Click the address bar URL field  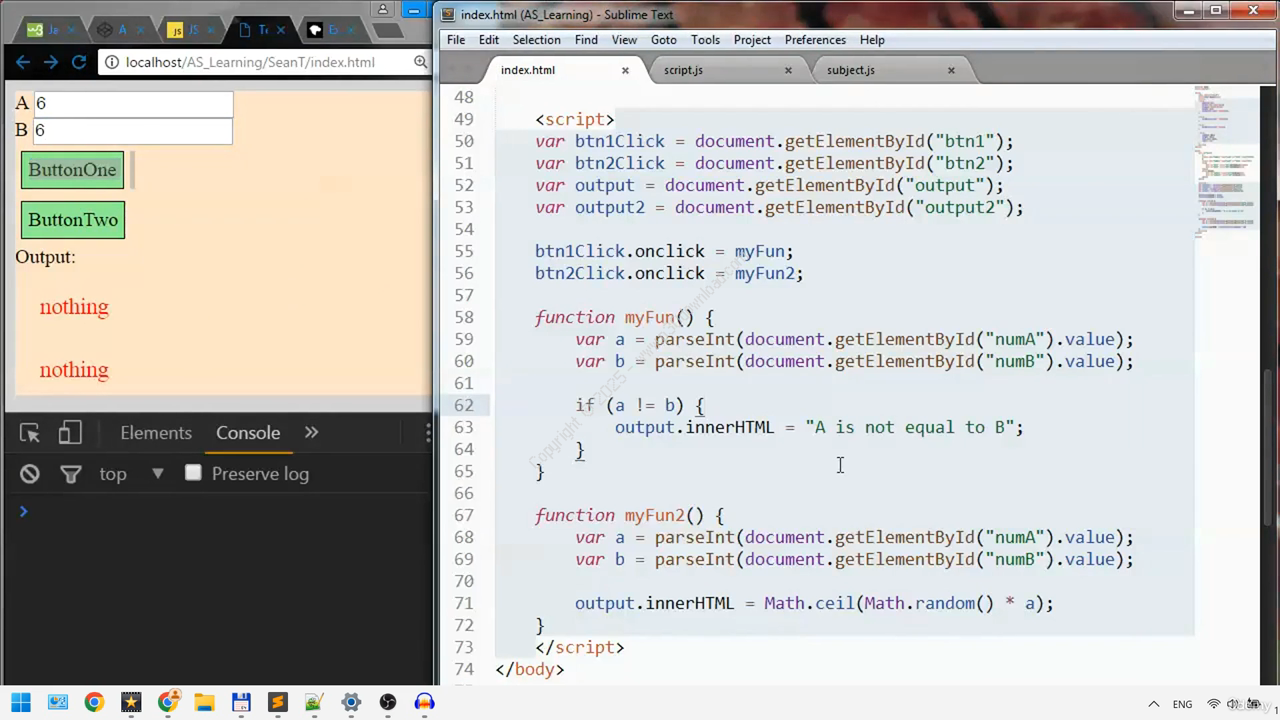250,62
